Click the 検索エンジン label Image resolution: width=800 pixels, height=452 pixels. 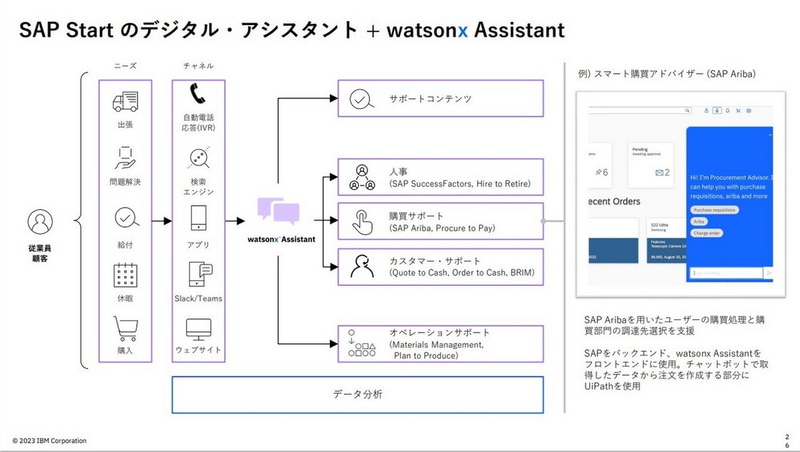[x=198, y=186]
